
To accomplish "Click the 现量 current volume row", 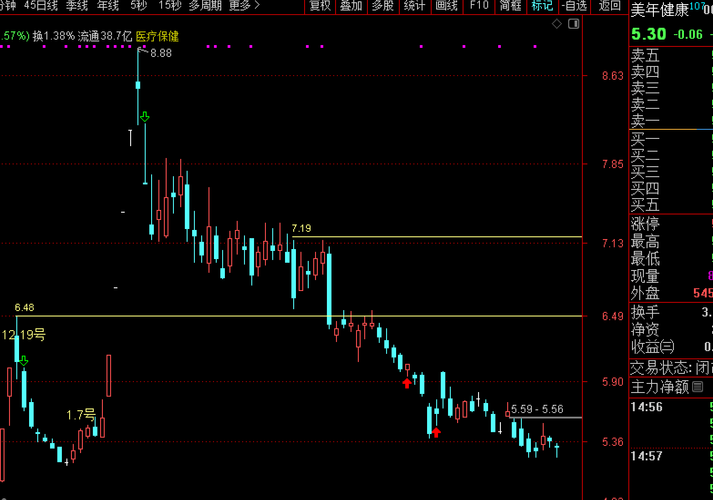I will [671, 276].
